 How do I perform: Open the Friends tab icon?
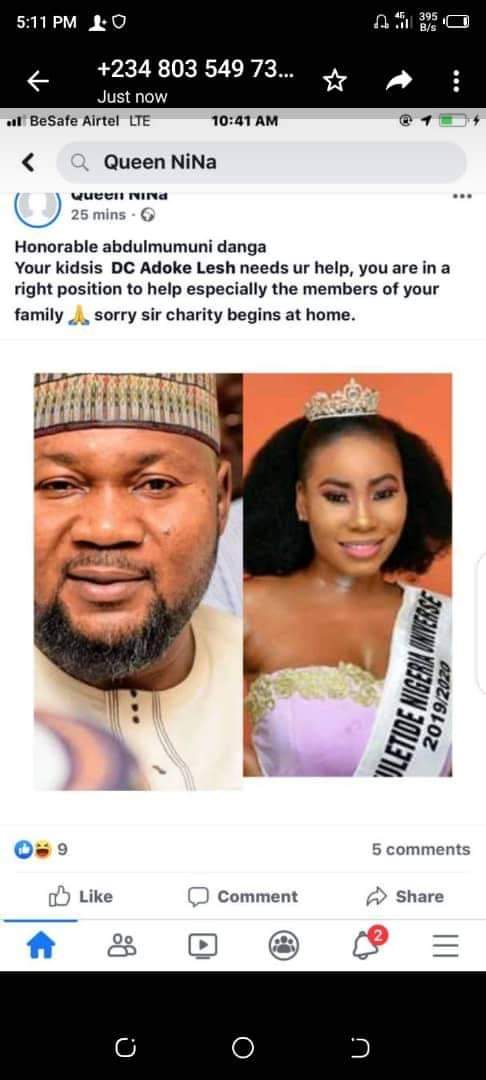122,945
